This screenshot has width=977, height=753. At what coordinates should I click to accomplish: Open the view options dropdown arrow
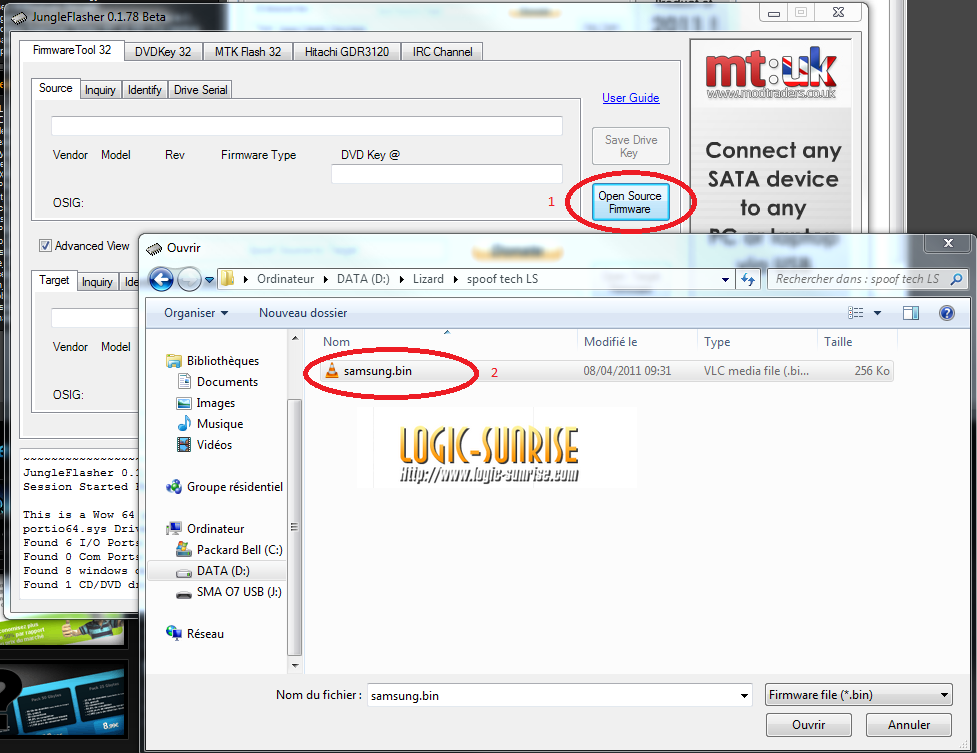tap(878, 313)
